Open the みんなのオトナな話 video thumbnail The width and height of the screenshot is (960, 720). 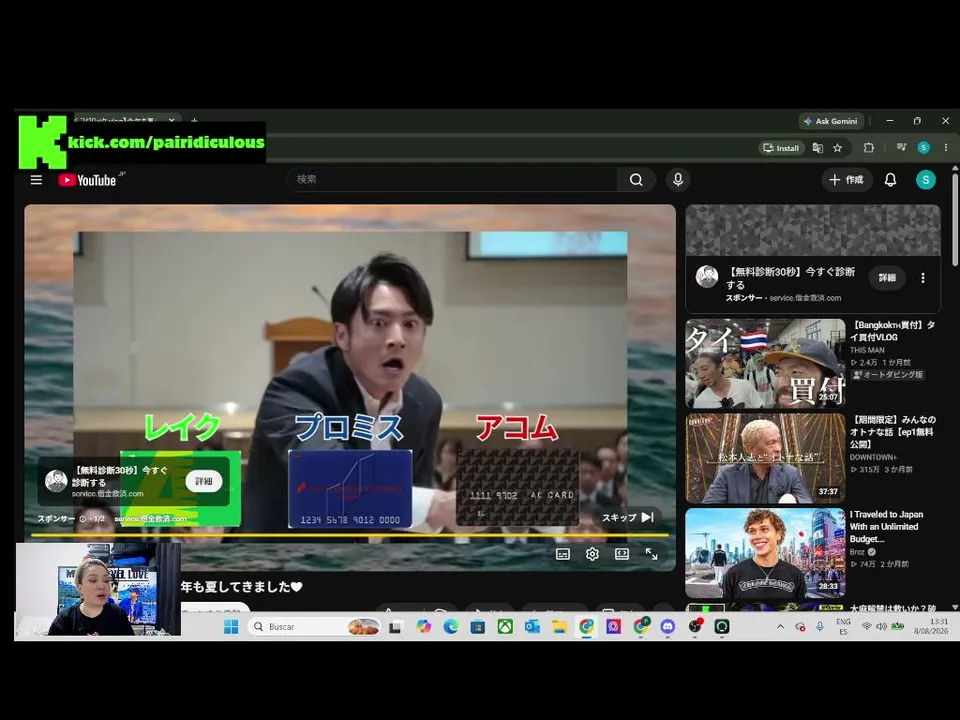coord(765,458)
